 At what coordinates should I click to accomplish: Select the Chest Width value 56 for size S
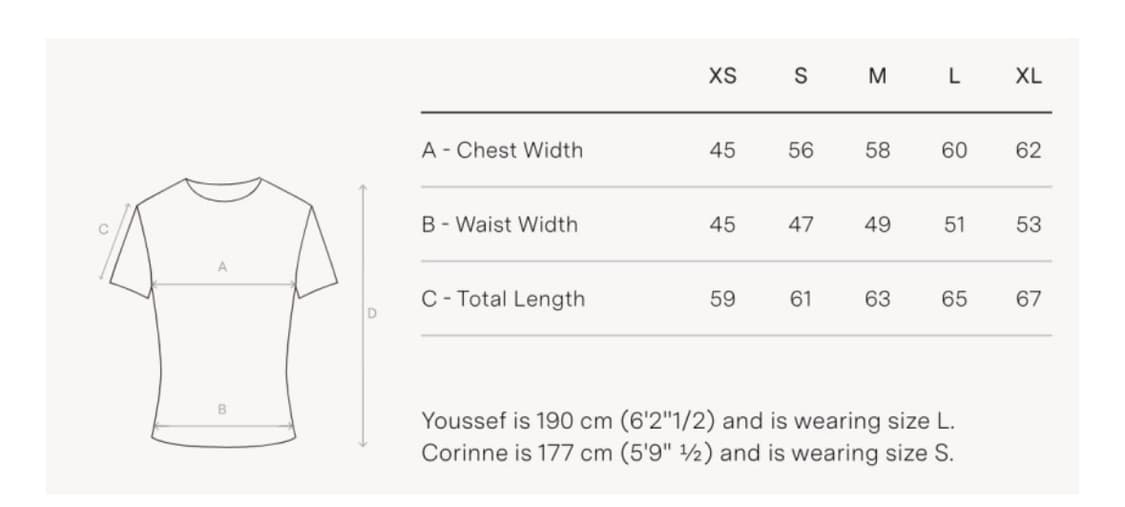800,150
